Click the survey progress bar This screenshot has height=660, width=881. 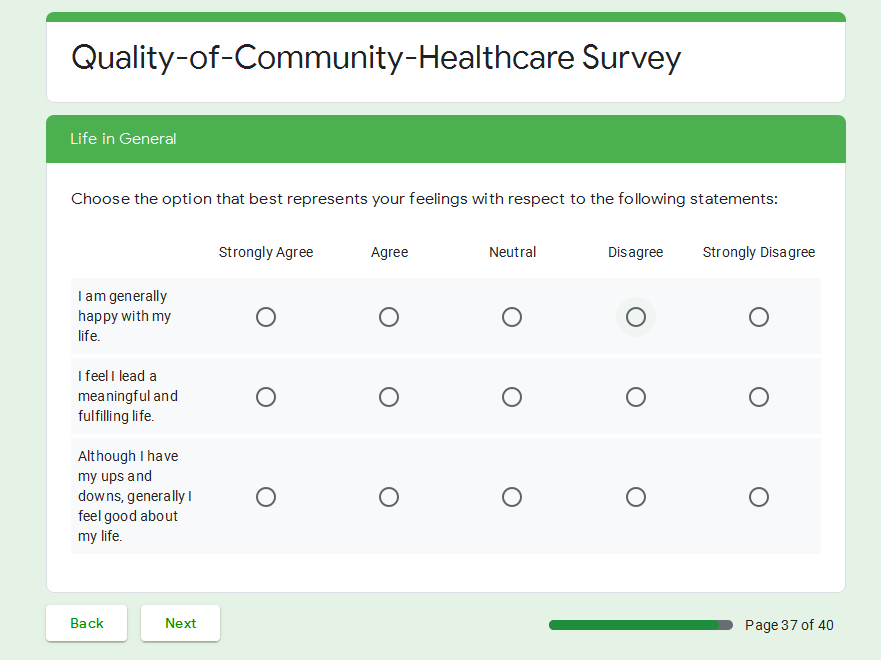coord(640,625)
